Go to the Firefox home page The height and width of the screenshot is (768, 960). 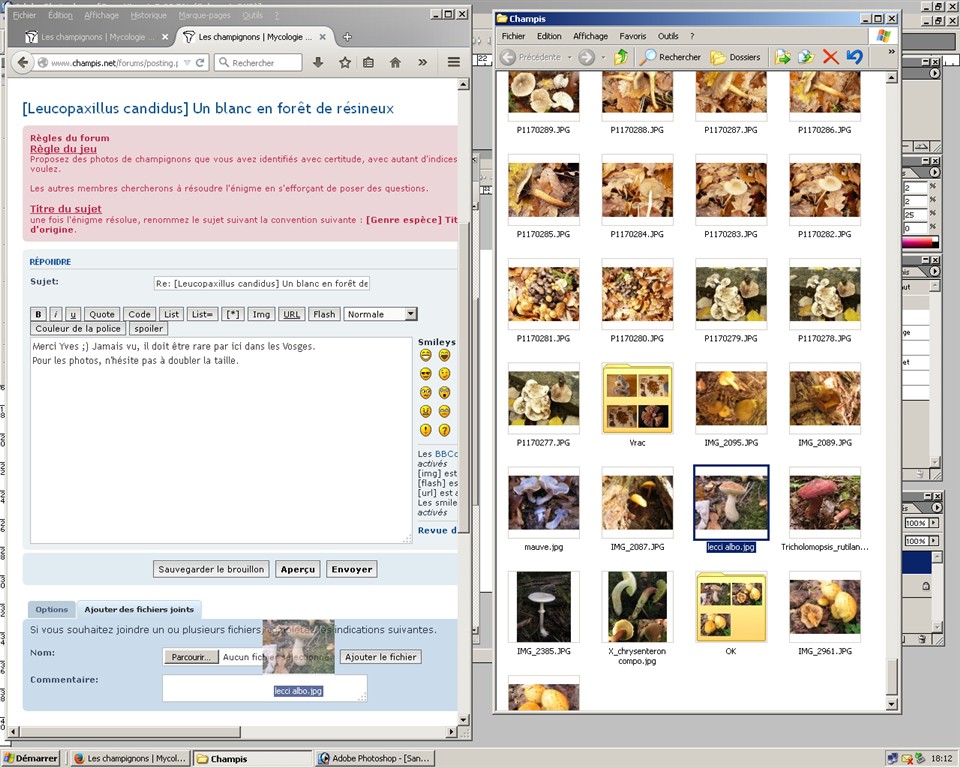click(395, 62)
